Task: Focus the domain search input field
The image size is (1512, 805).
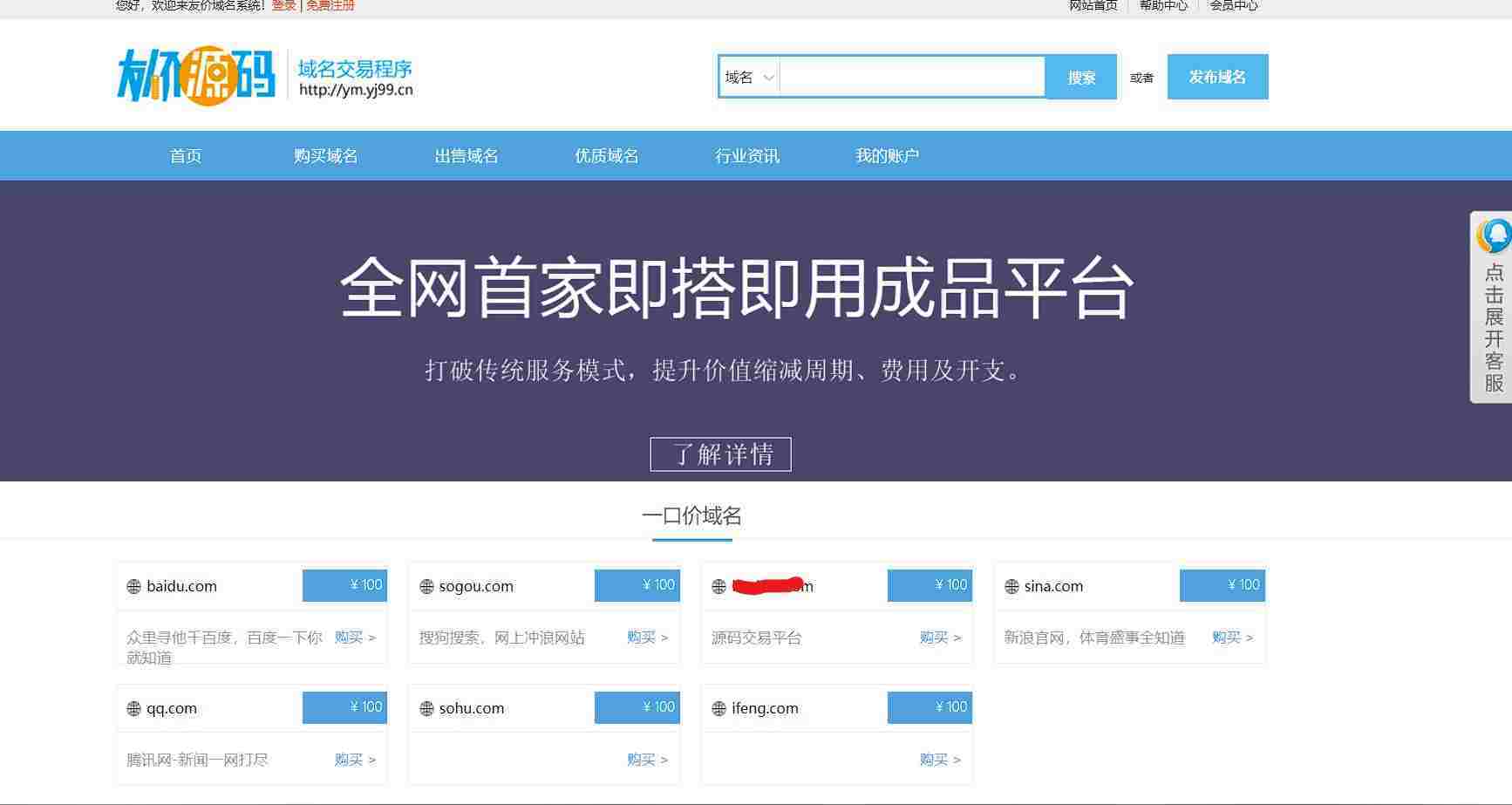Action: [x=912, y=77]
